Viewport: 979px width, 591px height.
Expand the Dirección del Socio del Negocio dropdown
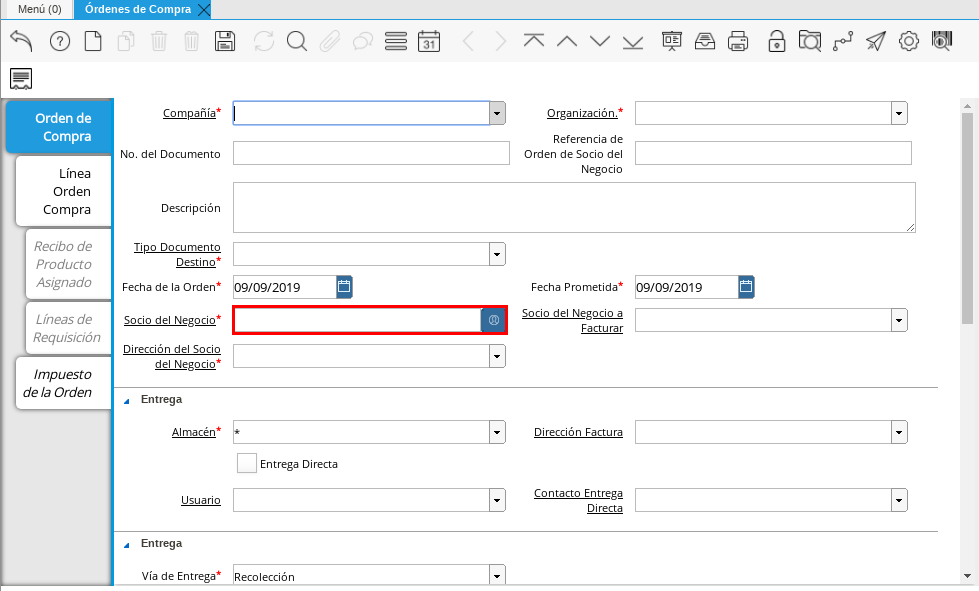tap(497, 356)
